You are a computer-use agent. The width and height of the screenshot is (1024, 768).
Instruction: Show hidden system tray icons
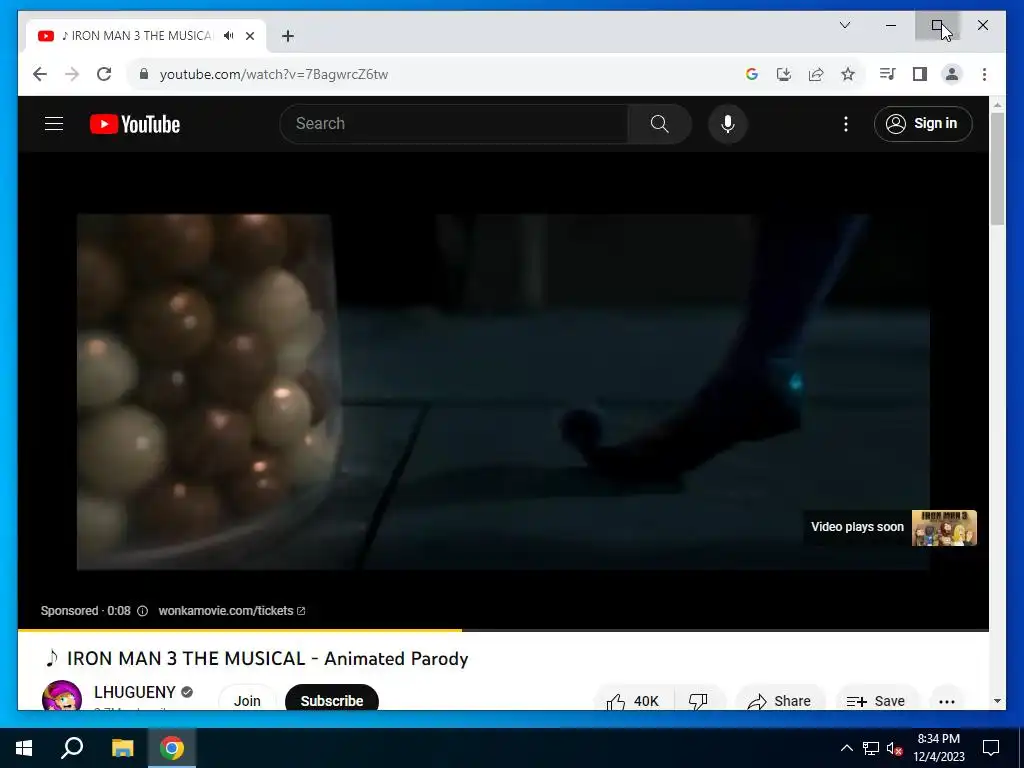pos(846,748)
